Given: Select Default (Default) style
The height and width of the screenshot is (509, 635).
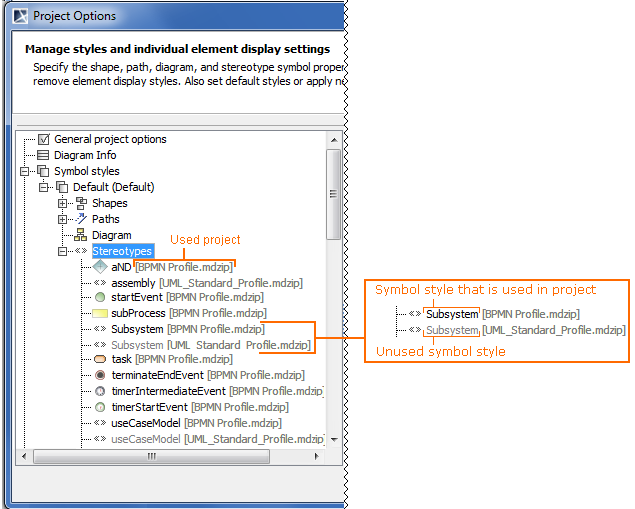Looking at the screenshot, I should [113, 187].
